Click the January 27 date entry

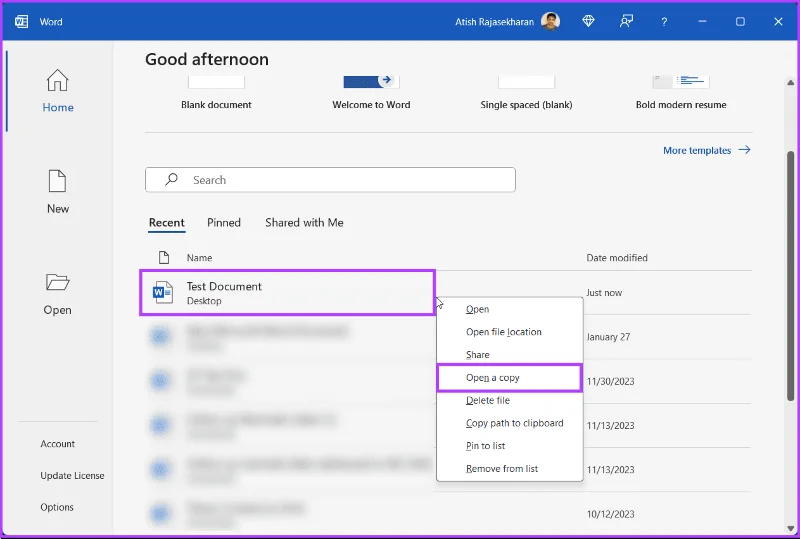[x=608, y=337]
